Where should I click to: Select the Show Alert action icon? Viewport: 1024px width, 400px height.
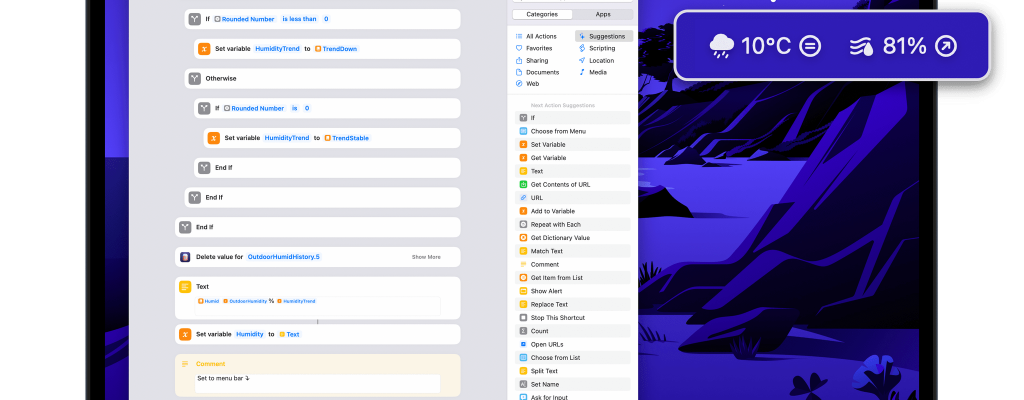click(523, 291)
